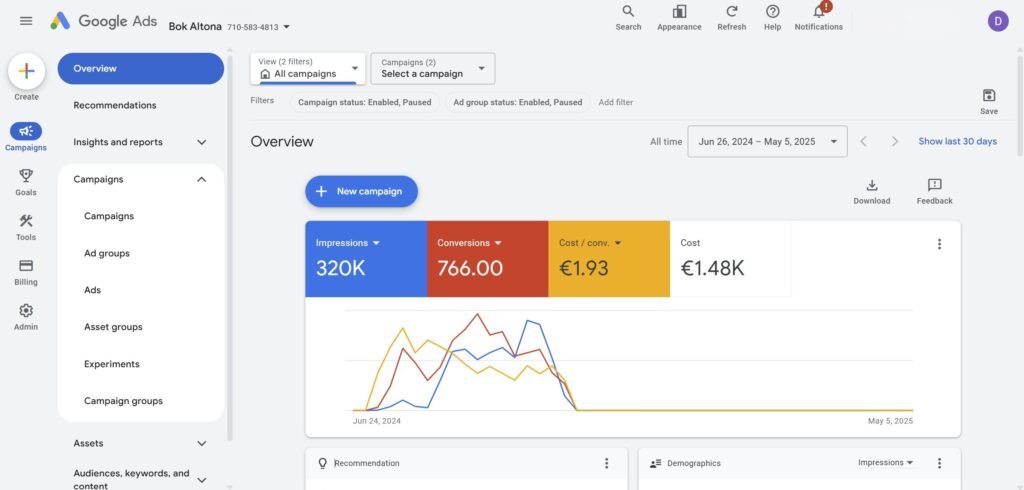Click the New campaign button
The width and height of the screenshot is (1024, 490).
pyautogui.click(x=361, y=191)
